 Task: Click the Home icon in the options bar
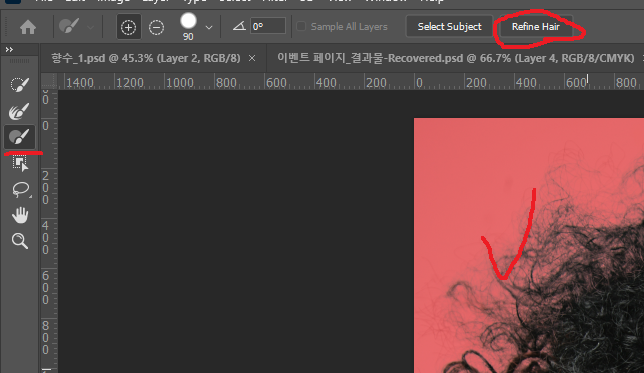pyautogui.click(x=28, y=28)
